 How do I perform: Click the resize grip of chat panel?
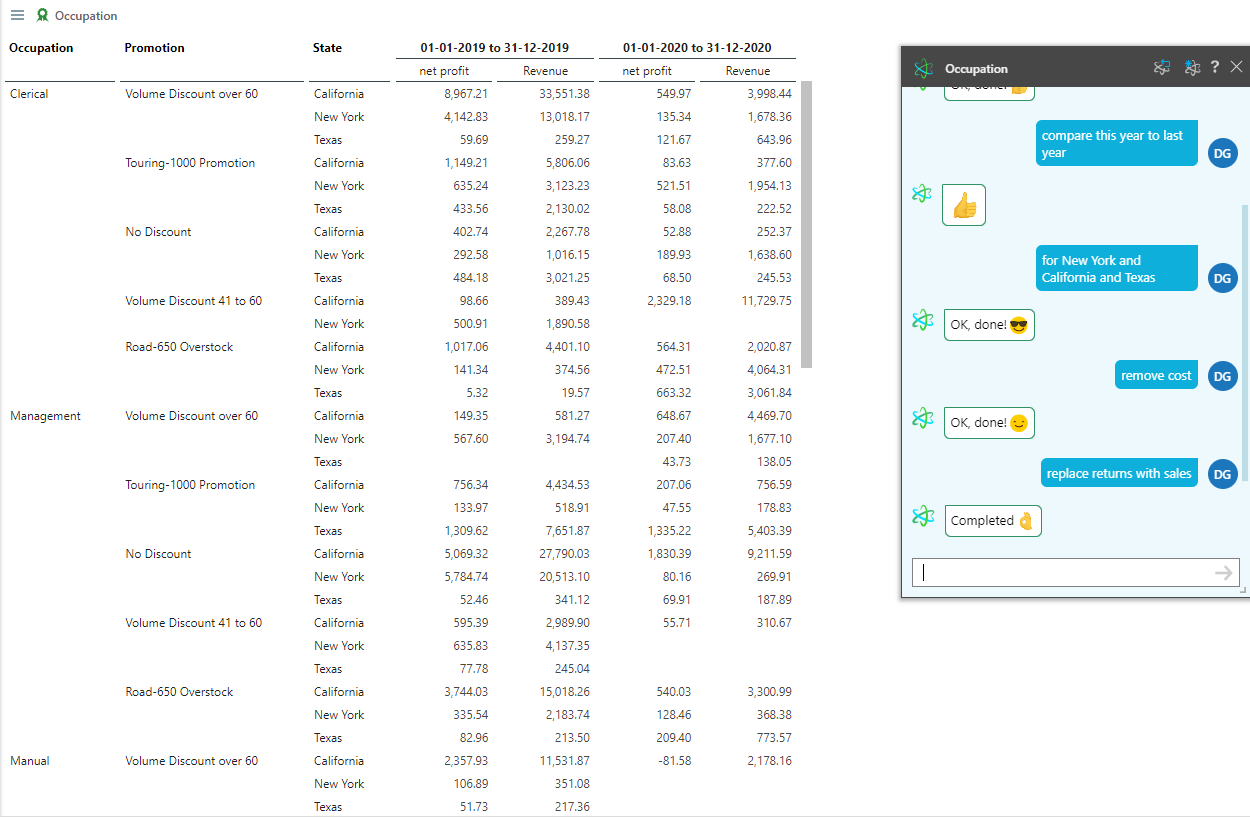click(1243, 590)
